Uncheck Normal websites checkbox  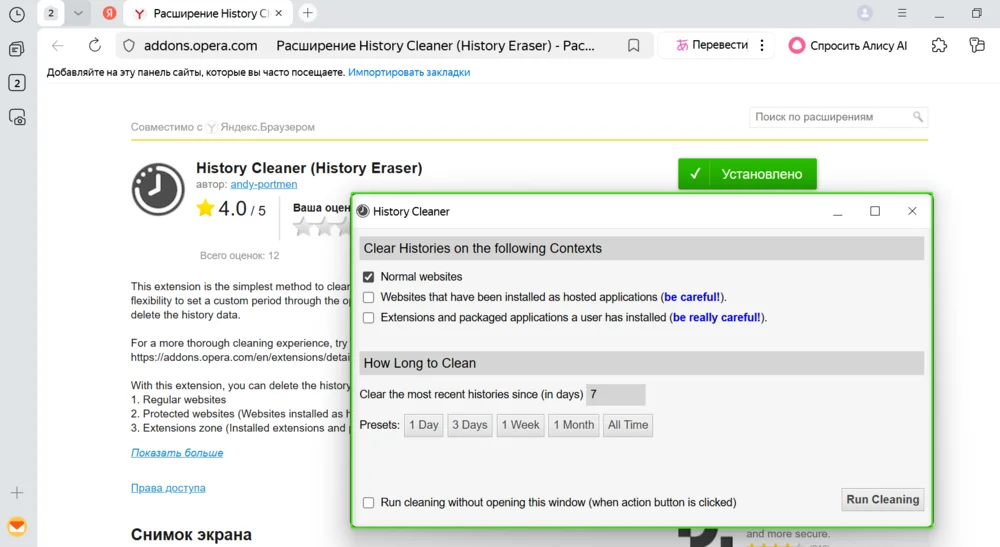(368, 277)
